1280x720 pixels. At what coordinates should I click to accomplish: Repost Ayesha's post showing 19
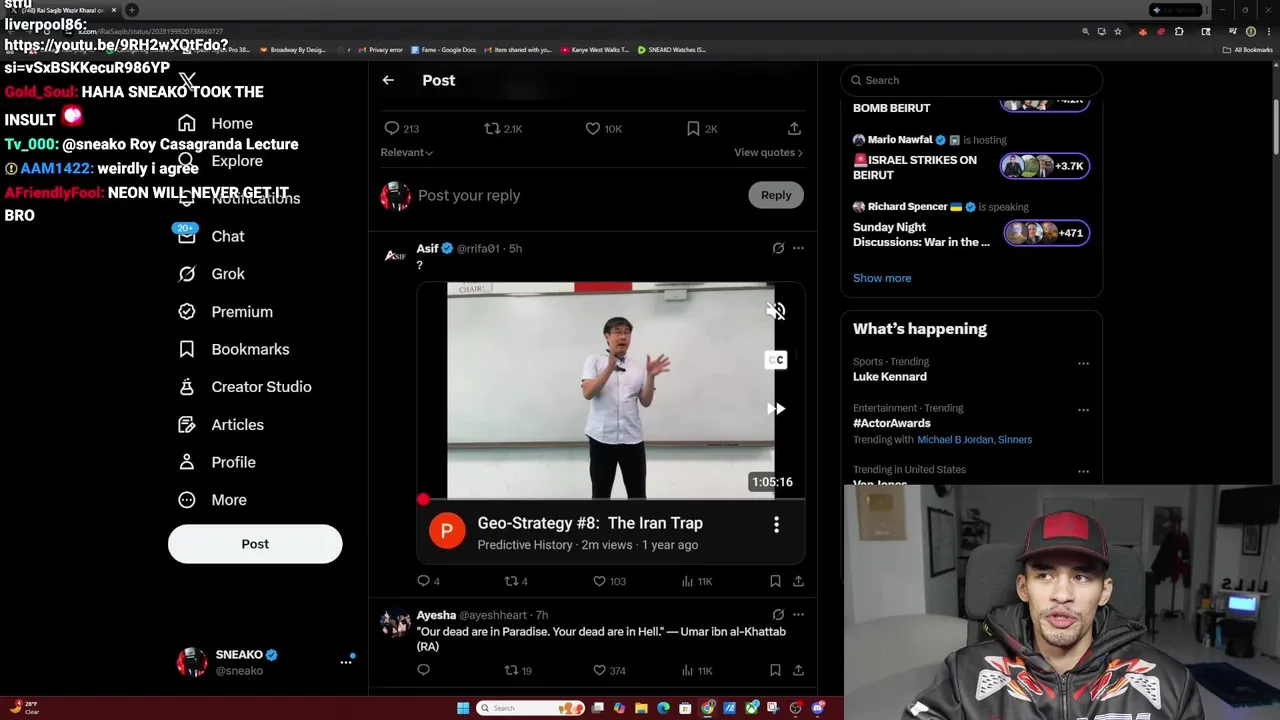(x=517, y=670)
